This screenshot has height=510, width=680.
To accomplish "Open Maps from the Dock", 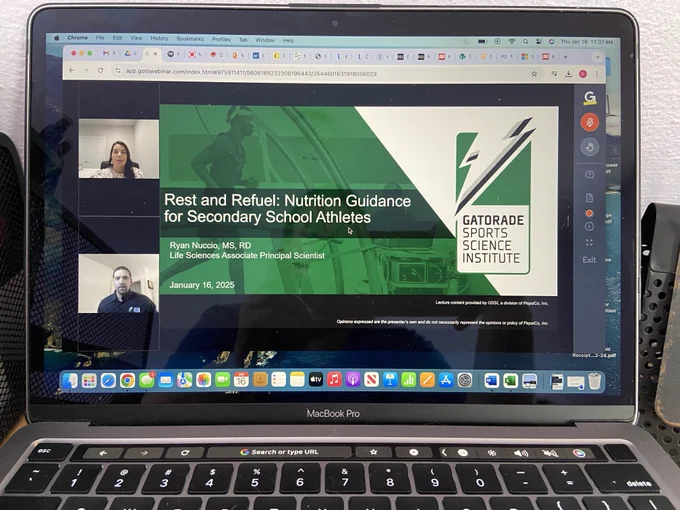I will [185, 380].
